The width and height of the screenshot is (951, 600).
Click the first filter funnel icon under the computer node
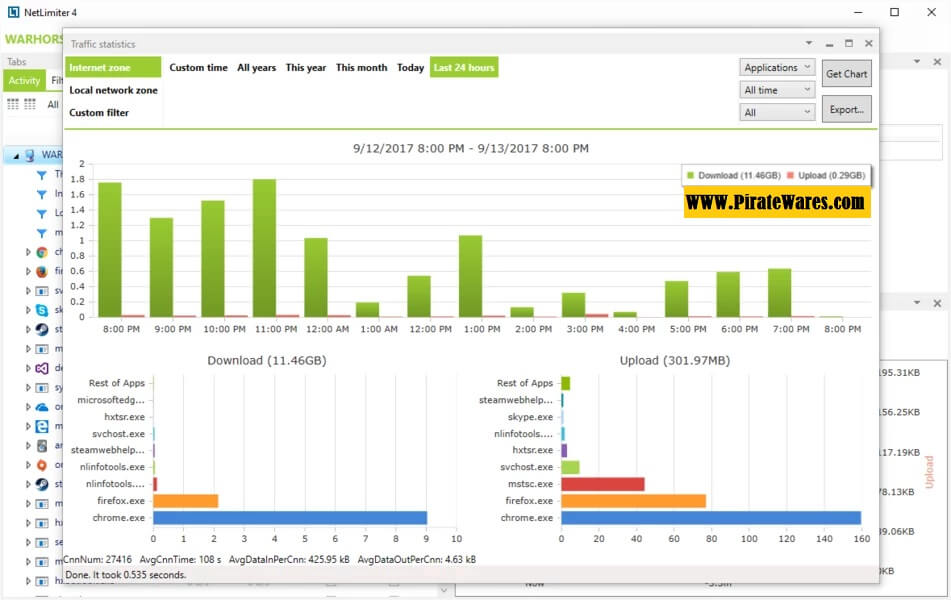pos(42,174)
